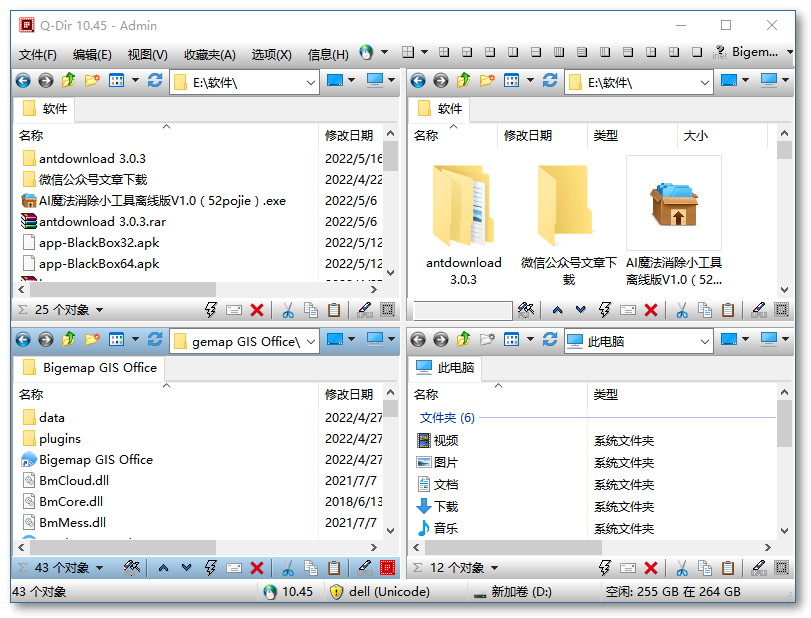The width and height of the screenshot is (811, 618).
Task: Sort thumbnail pane by 大小 column
Action: pos(695,135)
